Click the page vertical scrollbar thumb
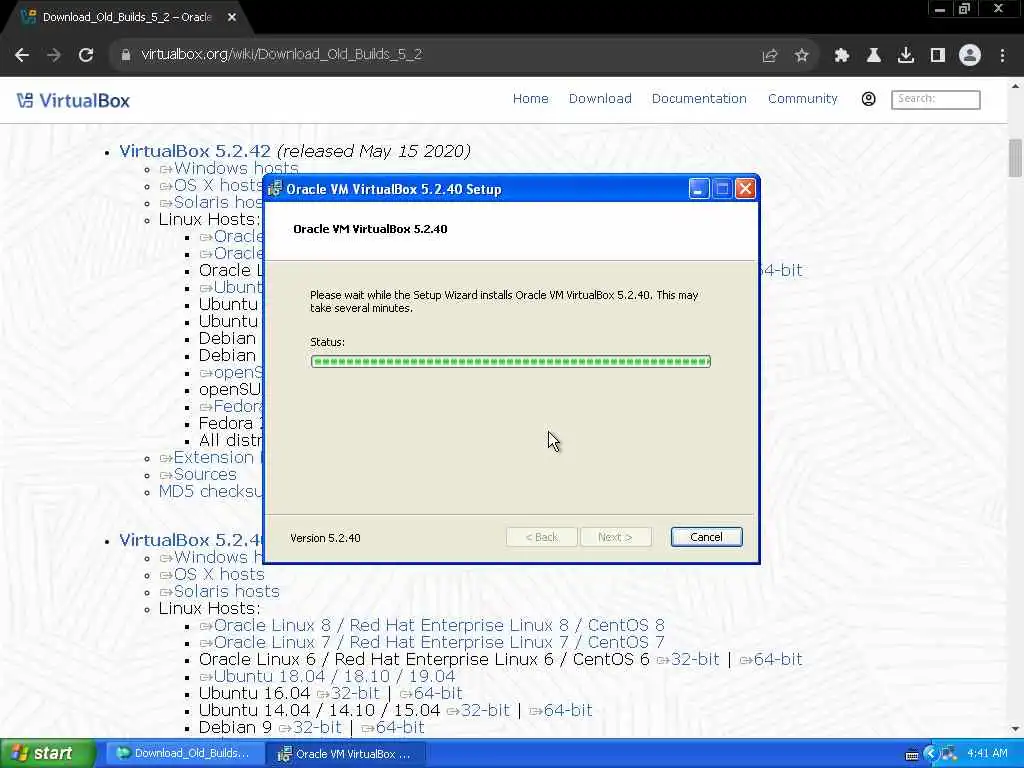This screenshot has height=768, width=1024. coord(1016,157)
